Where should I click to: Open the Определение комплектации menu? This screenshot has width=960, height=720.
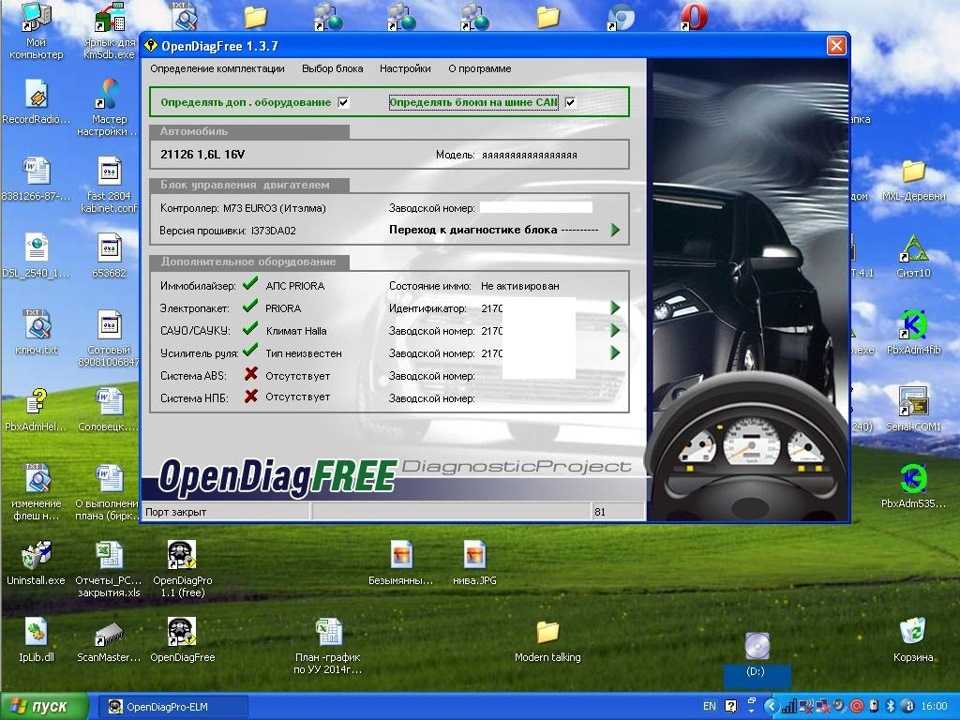217,69
